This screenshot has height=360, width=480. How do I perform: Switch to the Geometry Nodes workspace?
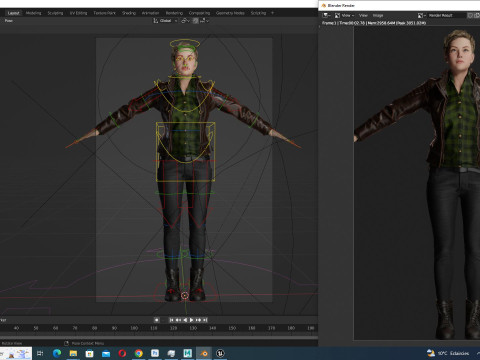(x=230, y=13)
